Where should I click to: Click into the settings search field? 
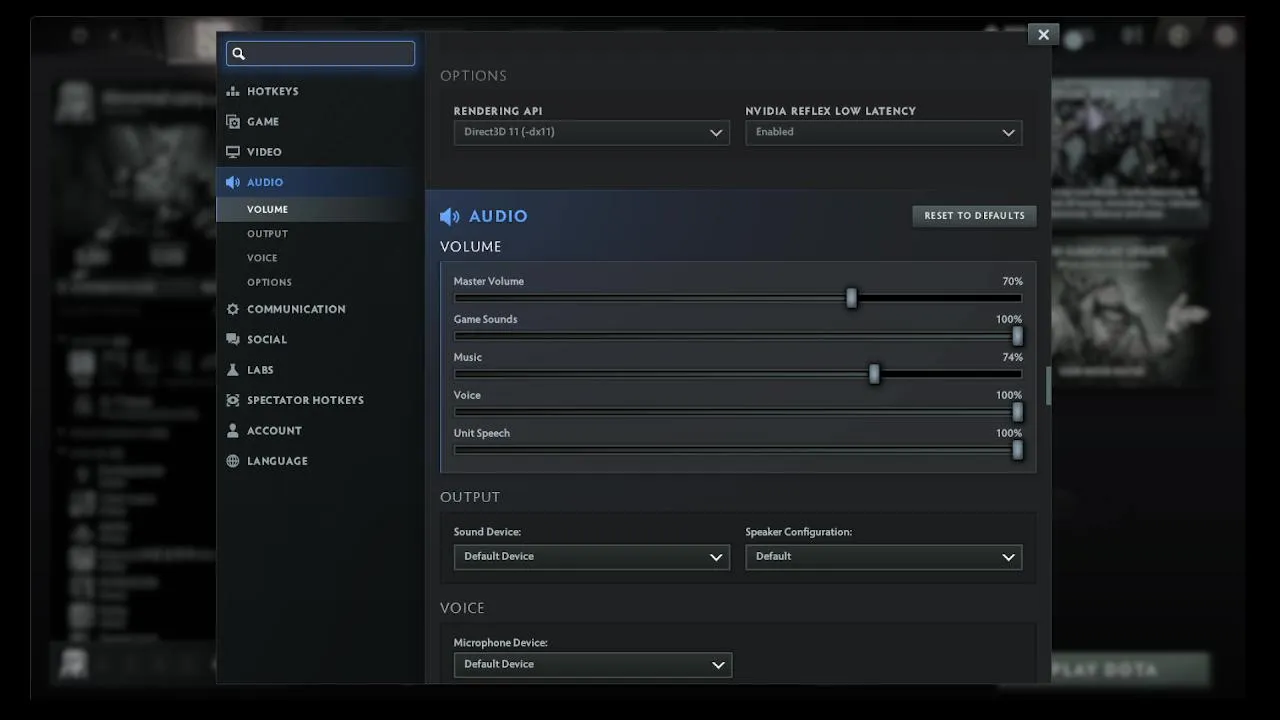tap(320, 53)
